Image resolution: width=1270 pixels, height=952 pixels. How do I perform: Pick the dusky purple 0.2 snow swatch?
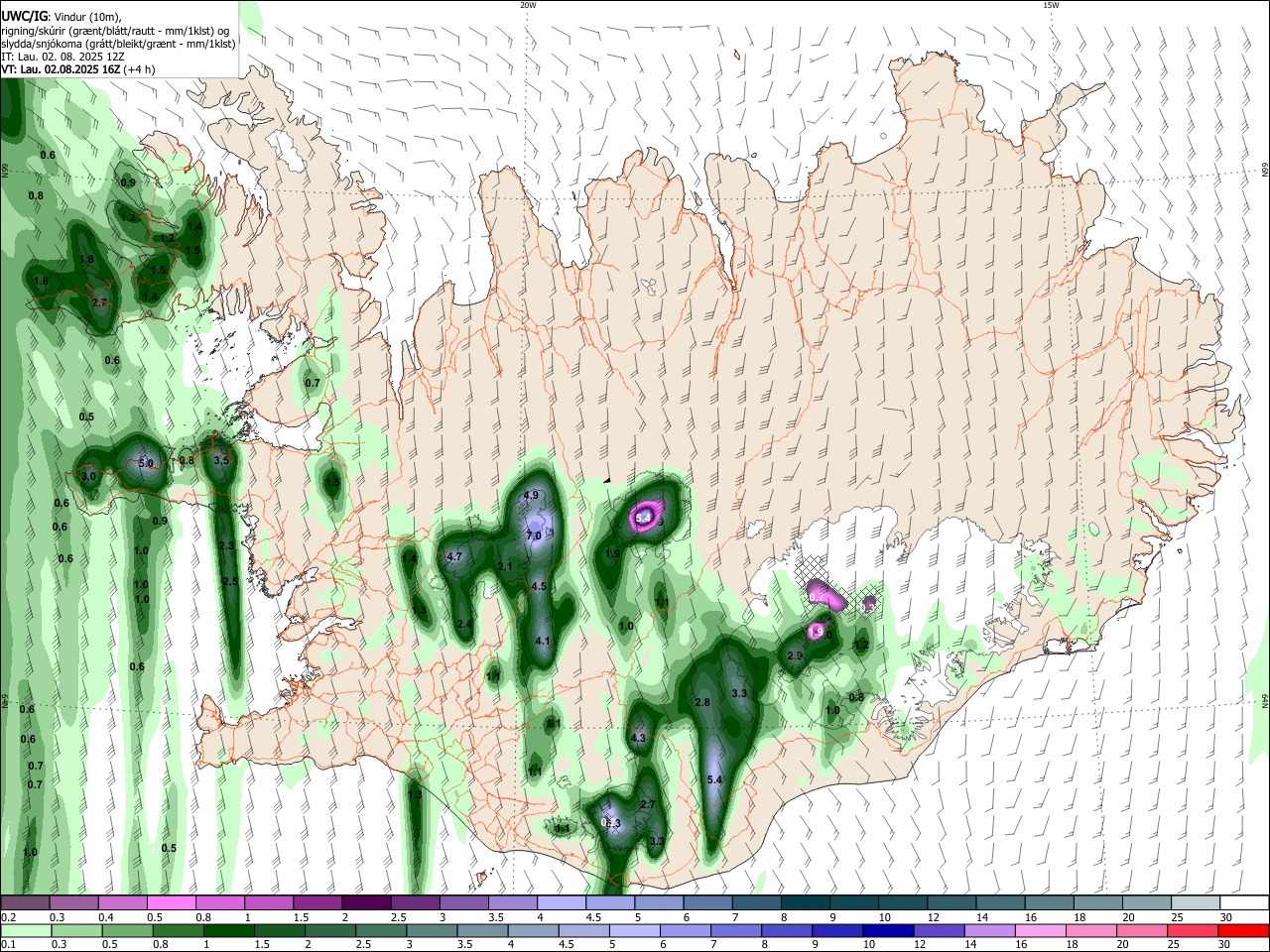(x=24, y=903)
